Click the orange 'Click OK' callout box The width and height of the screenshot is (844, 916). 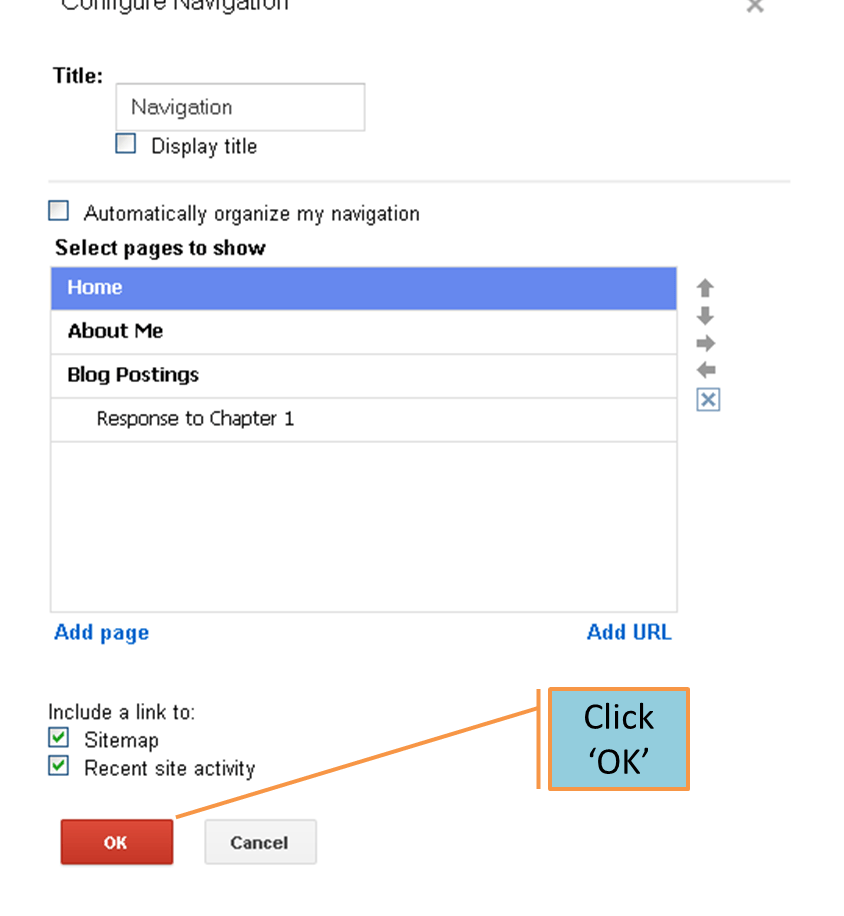coord(618,738)
